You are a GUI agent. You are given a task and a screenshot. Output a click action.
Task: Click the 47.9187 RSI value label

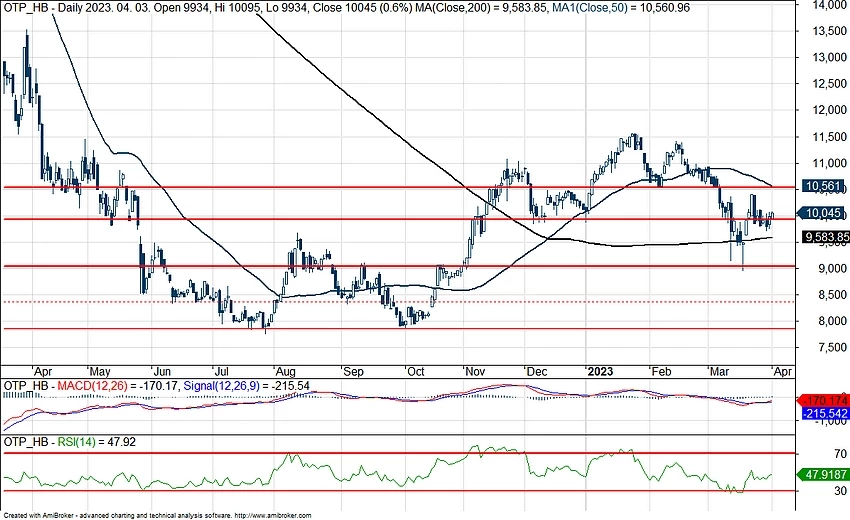click(824, 474)
